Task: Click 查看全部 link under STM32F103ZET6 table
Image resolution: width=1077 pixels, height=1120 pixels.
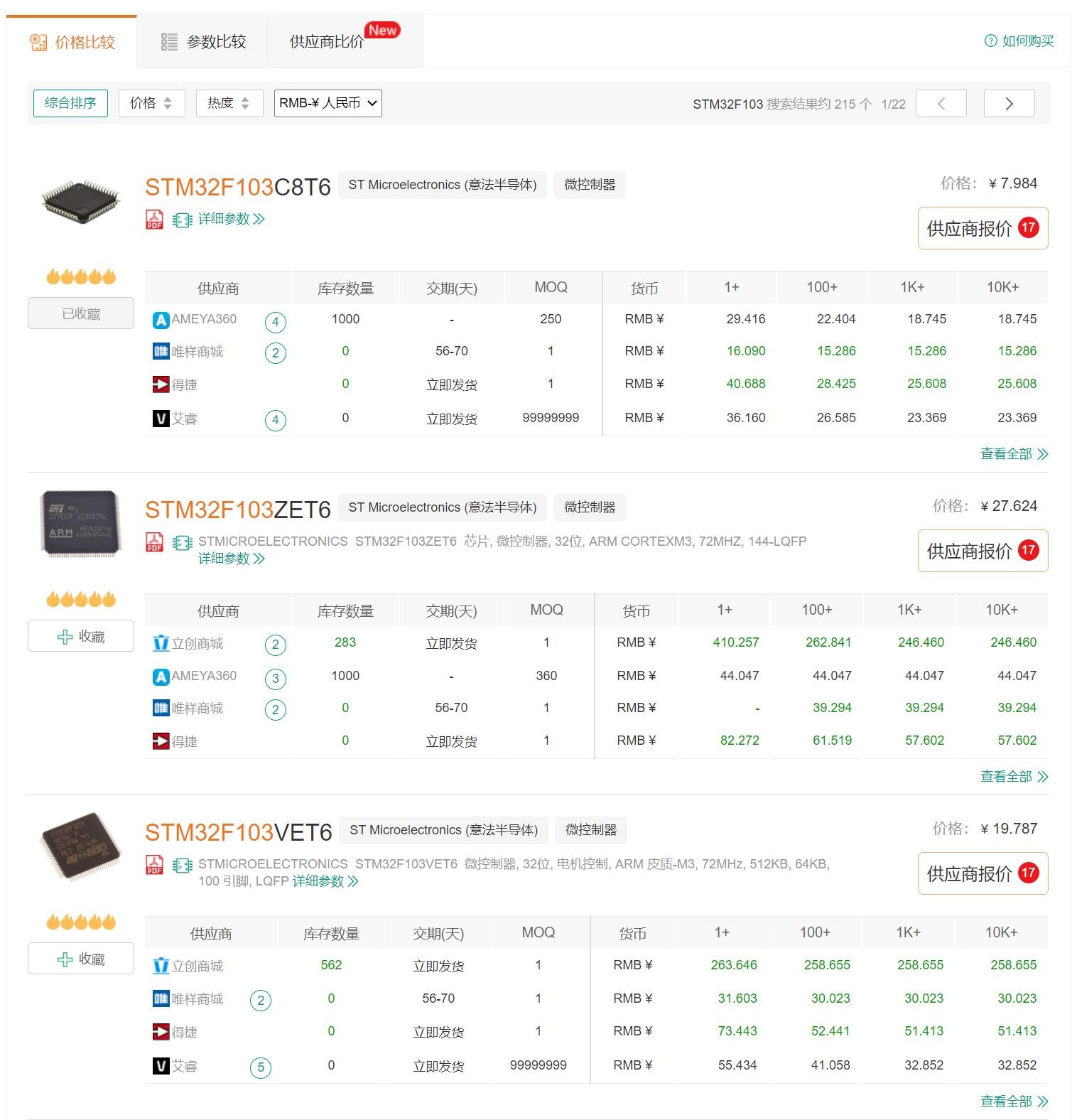Action: click(1013, 776)
